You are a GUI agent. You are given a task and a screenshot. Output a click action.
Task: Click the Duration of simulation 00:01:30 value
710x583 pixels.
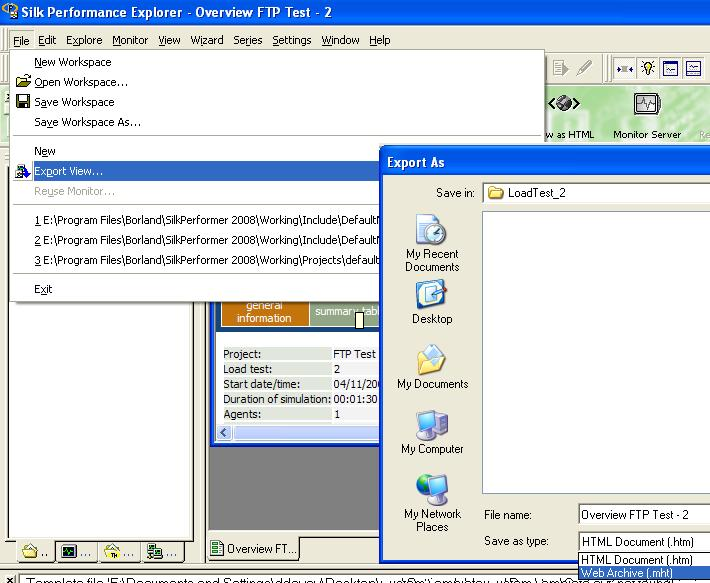pyautogui.click(x=355, y=399)
